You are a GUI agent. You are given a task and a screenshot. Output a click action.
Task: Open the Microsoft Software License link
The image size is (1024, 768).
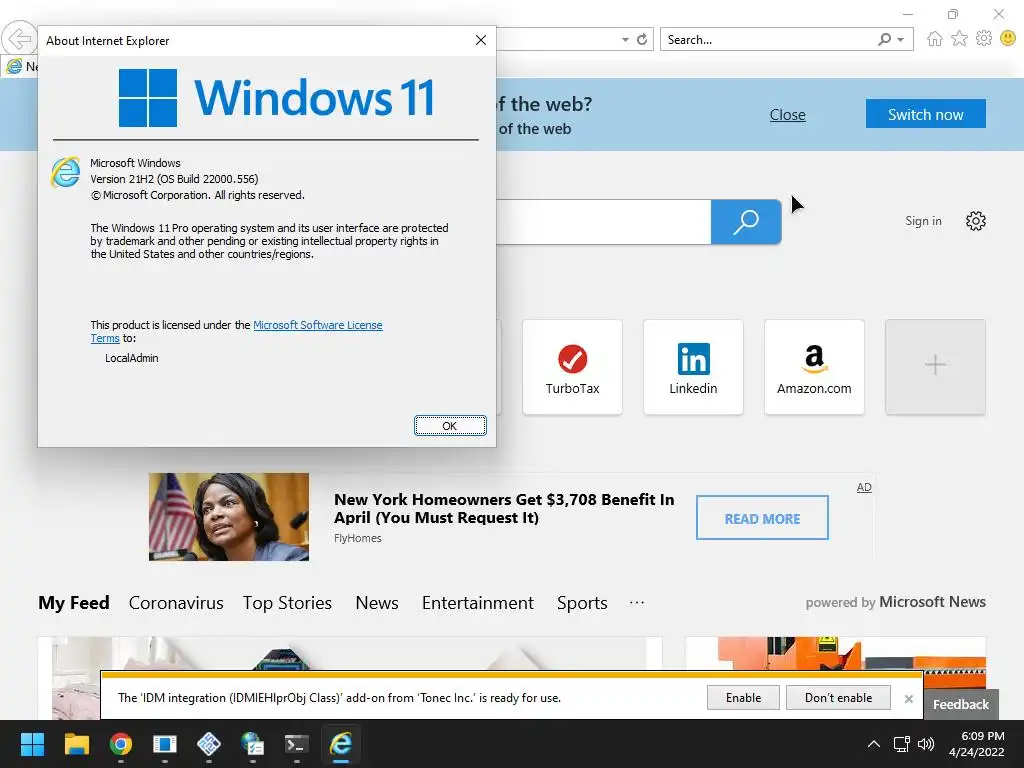pyautogui.click(x=317, y=325)
